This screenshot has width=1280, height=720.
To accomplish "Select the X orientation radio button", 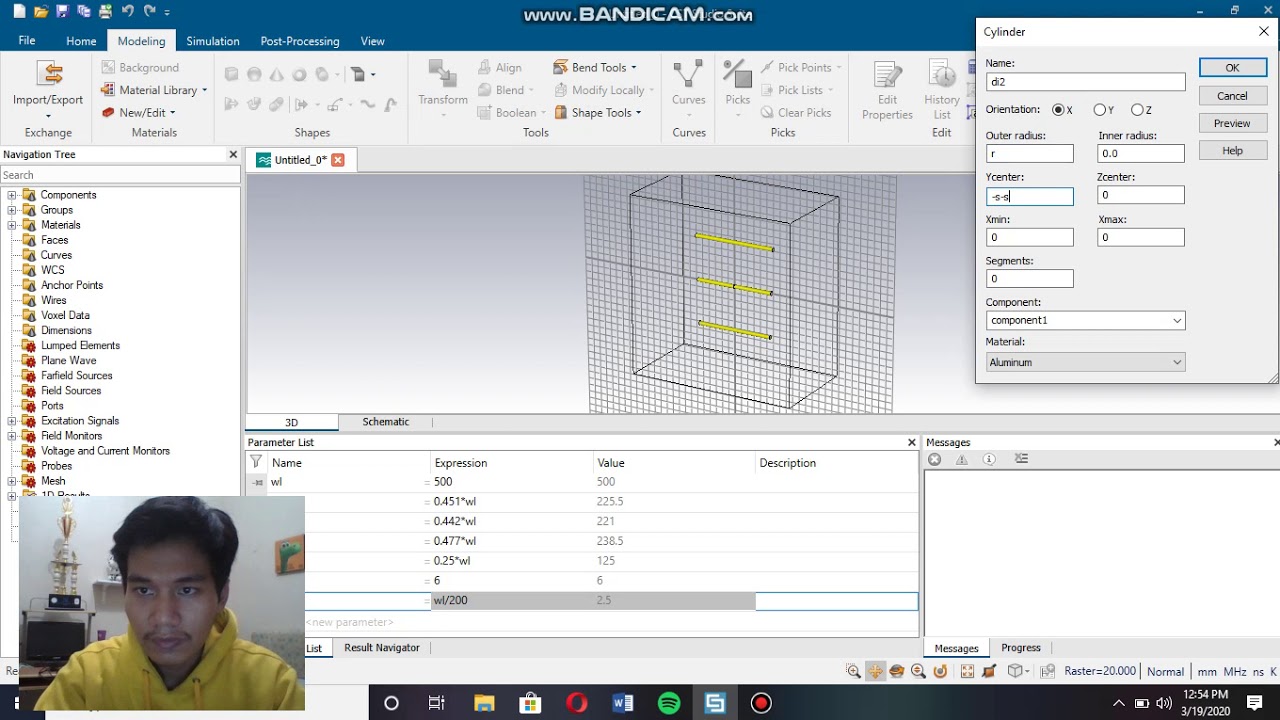I will [1058, 110].
